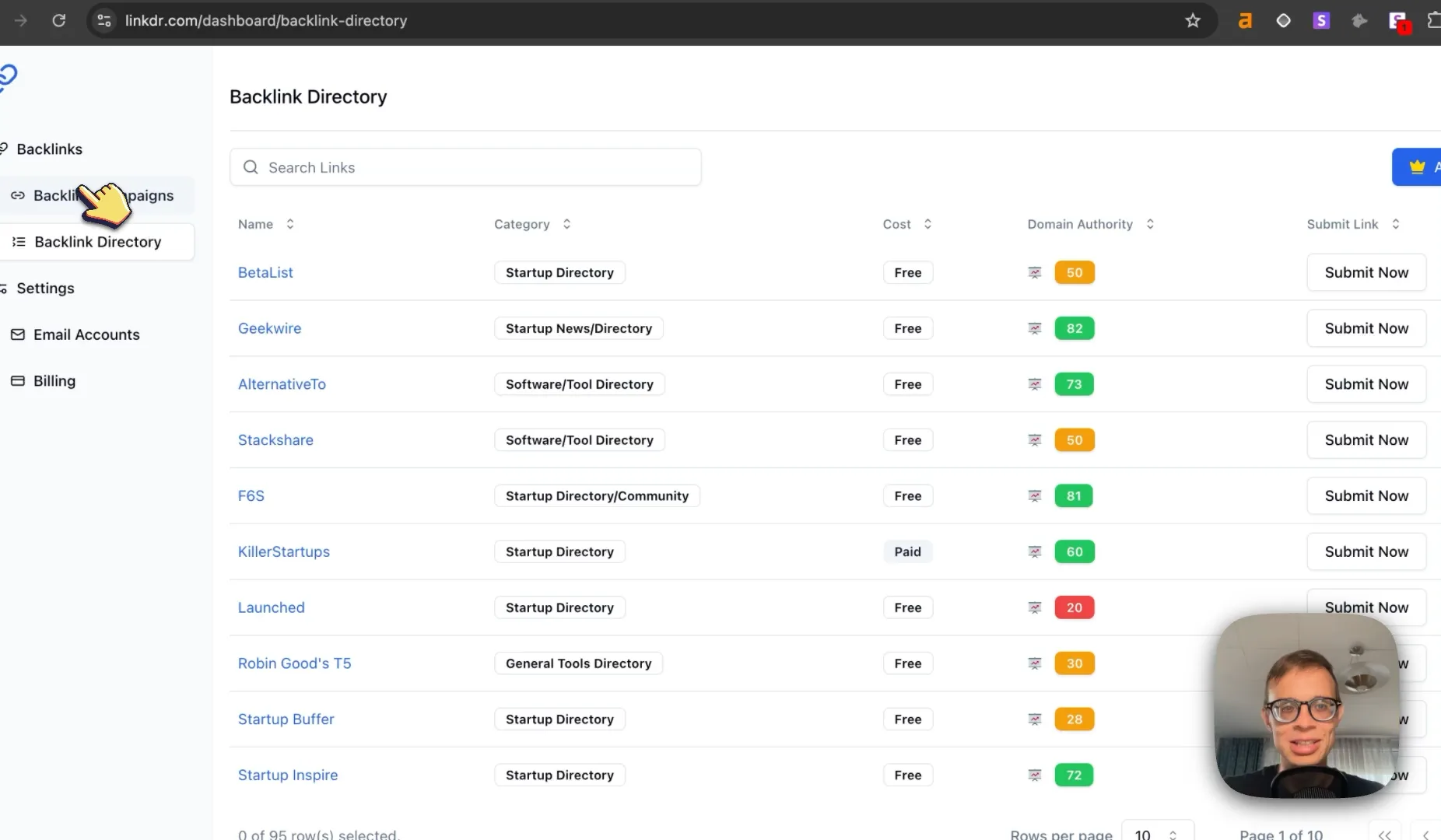1441x840 pixels.
Task: Click the Paid cost badge for KillerStartups
Action: click(907, 552)
